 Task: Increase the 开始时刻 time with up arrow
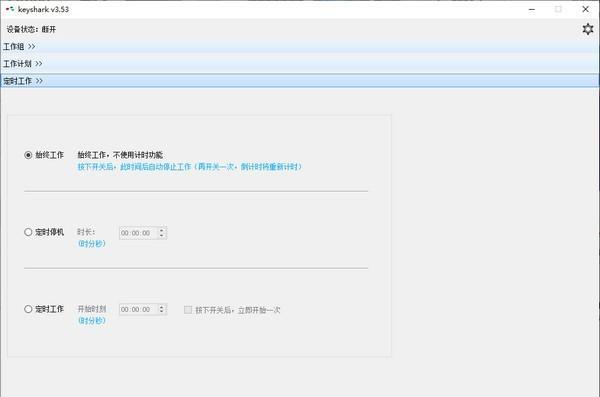[x=162, y=307]
